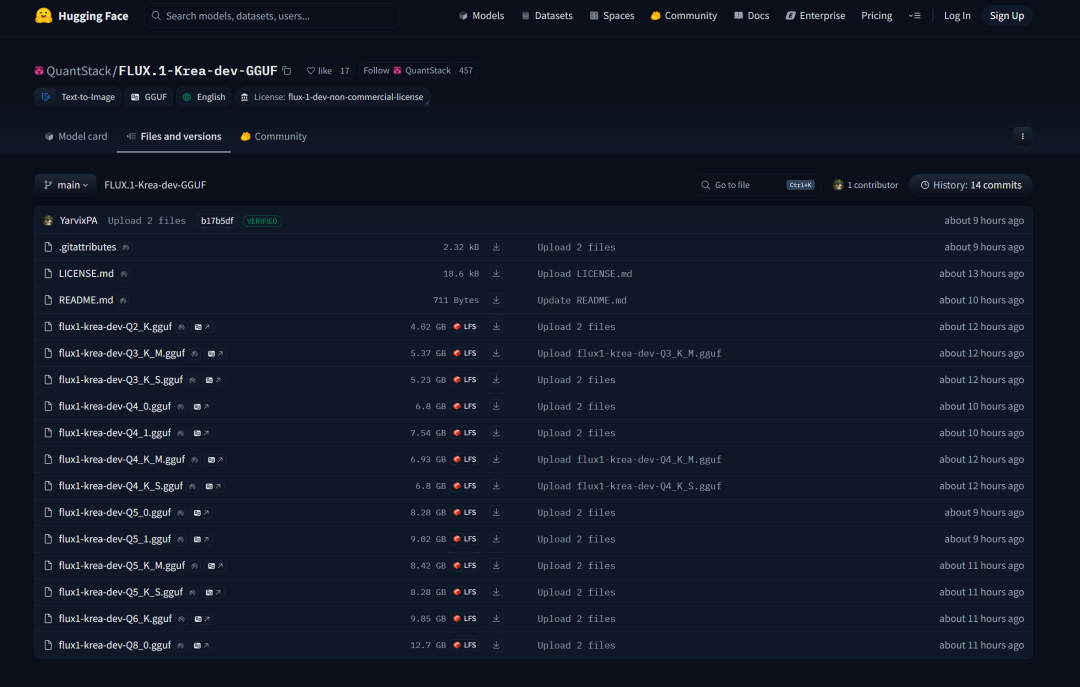The width and height of the screenshot is (1080, 687).
Task: Expand the extra navigation menu beside Pricing
Action: 914,15
